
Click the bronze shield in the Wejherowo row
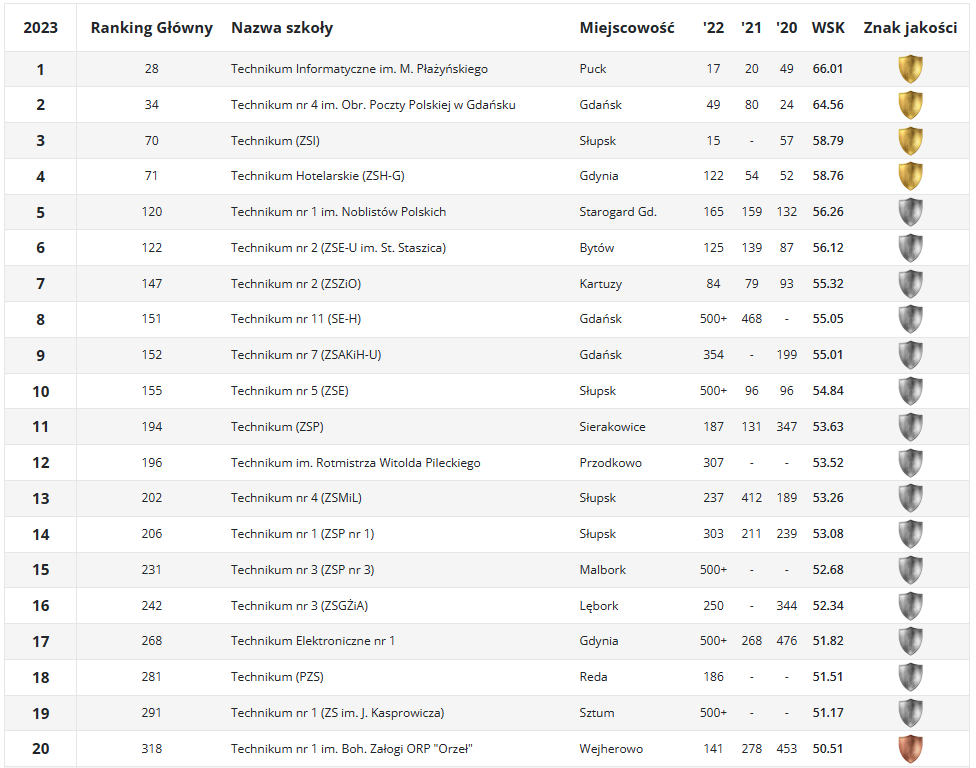[x=910, y=749]
